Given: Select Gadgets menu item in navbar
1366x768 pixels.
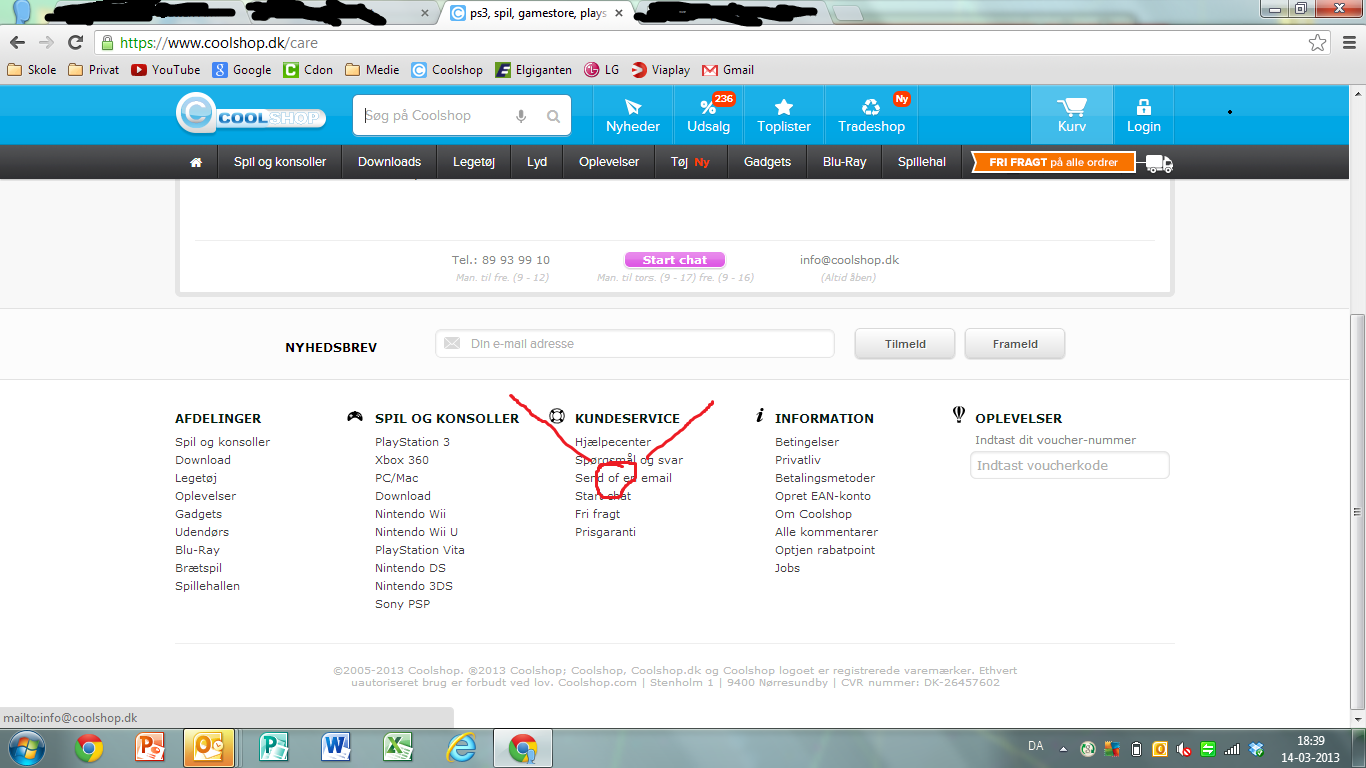Looking at the screenshot, I should [x=767, y=162].
